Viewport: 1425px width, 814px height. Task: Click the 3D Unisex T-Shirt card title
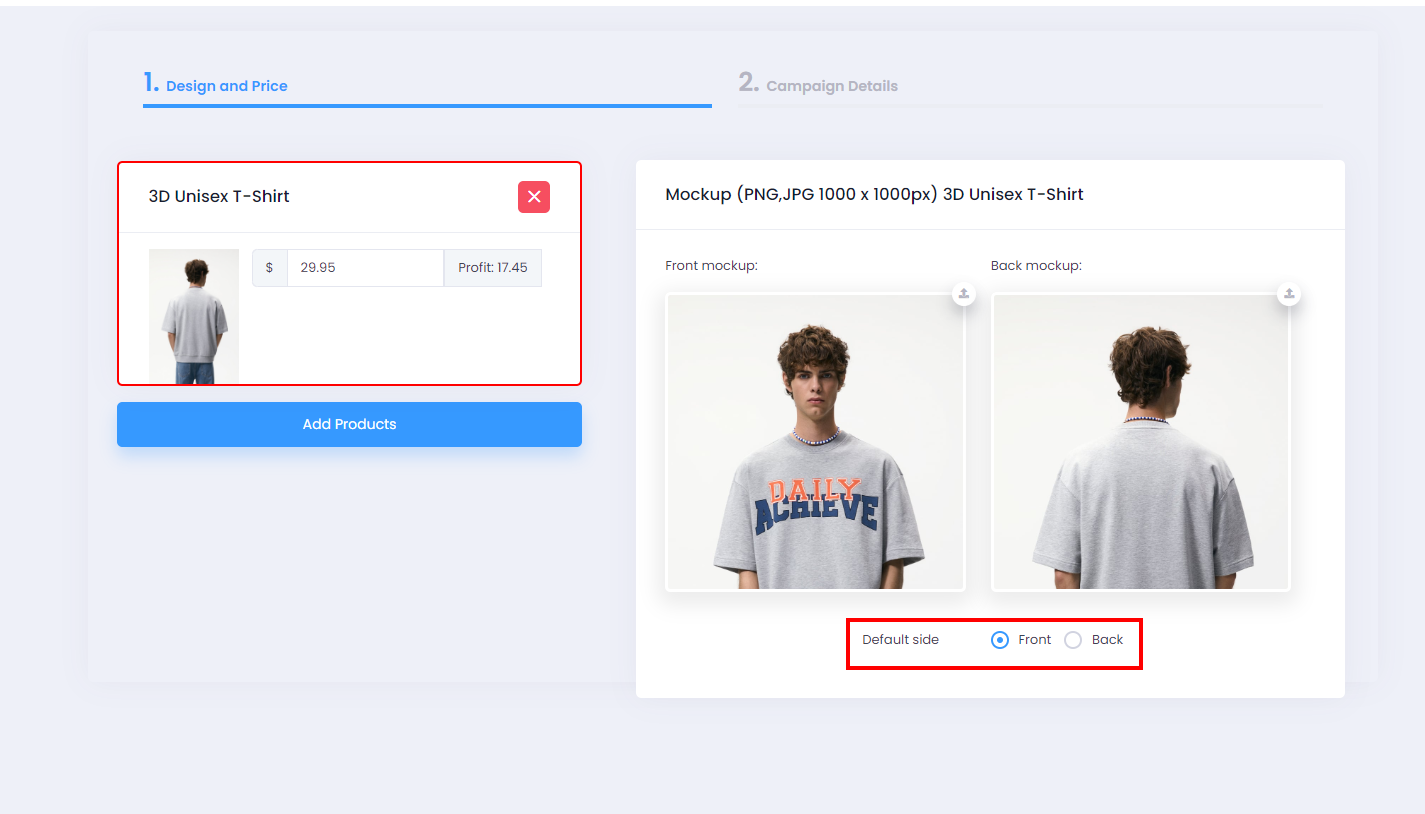(x=219, y=196)
